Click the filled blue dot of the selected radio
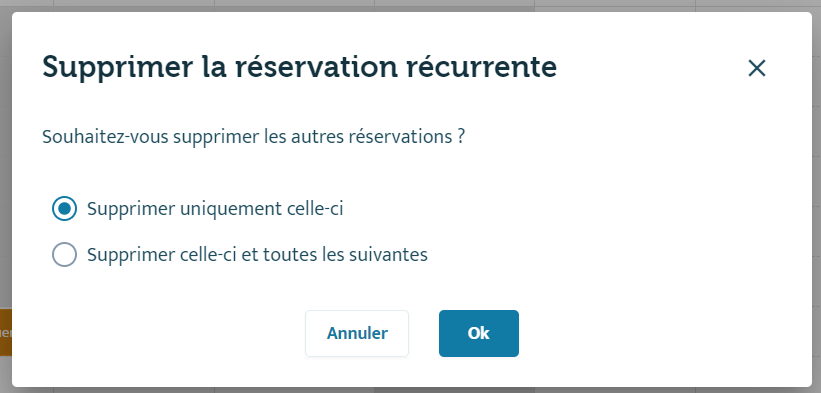 [64, 209]
